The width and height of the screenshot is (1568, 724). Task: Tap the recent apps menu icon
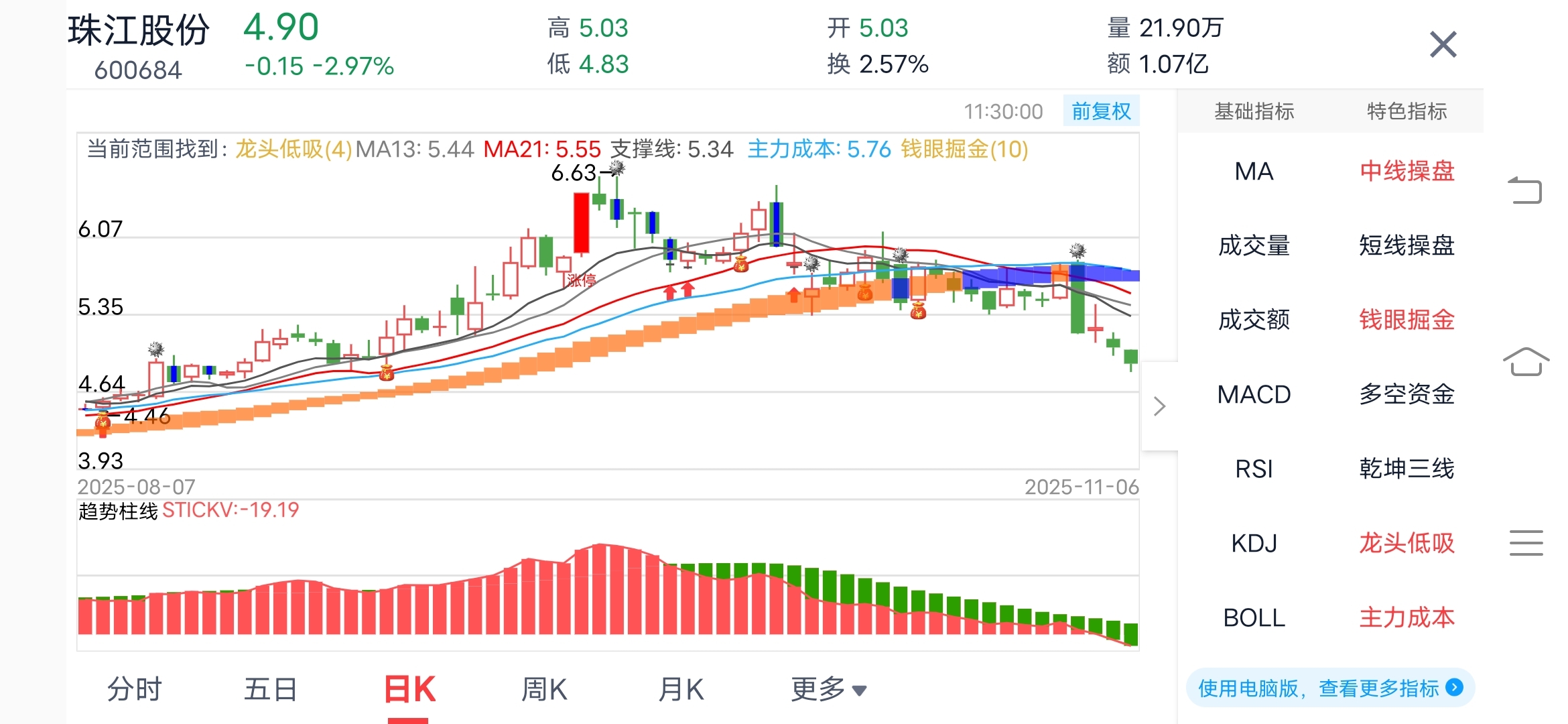pos(1526,543)
